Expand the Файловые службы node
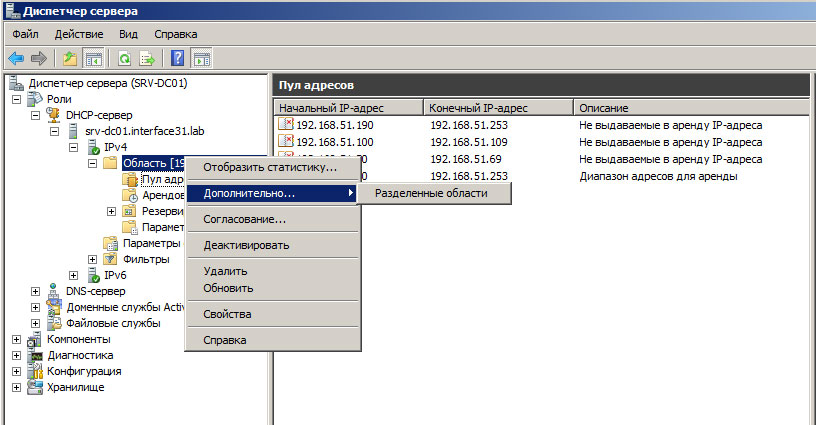This screenshot has width=816, height=425. 35,323
